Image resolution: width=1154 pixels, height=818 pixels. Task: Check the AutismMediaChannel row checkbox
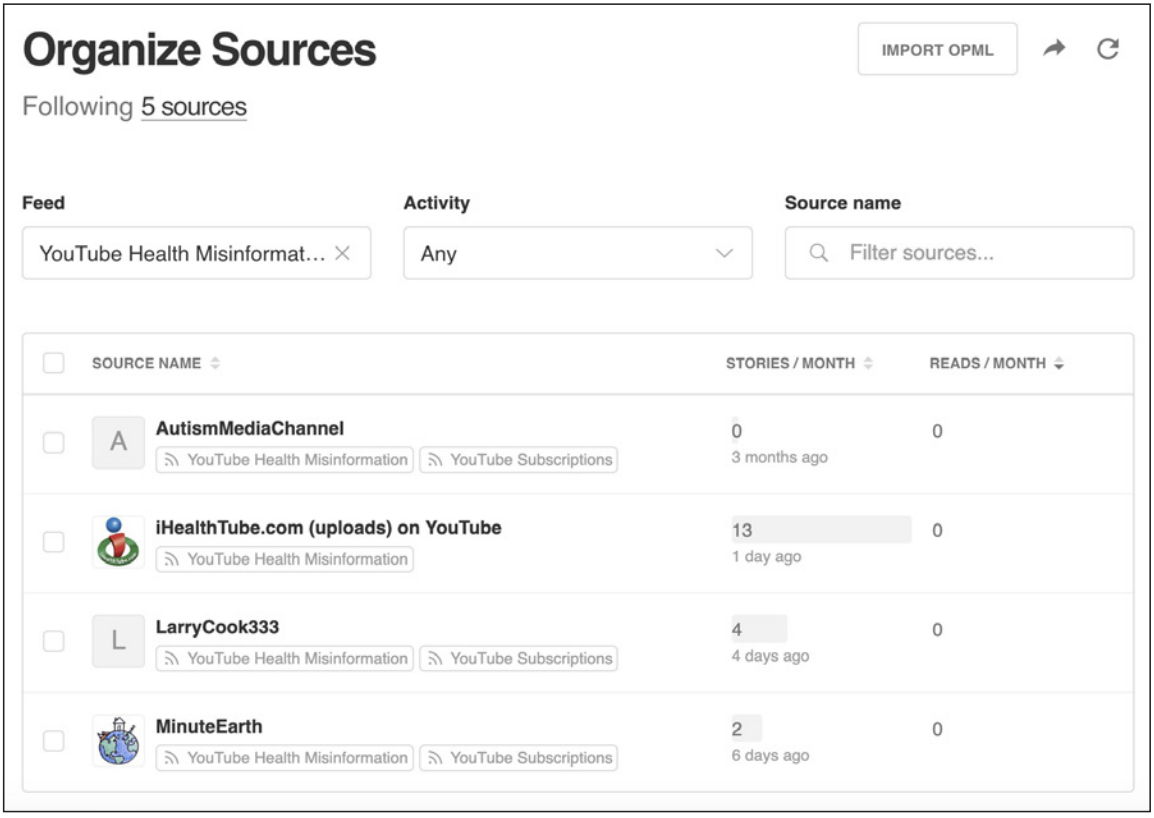54,443
